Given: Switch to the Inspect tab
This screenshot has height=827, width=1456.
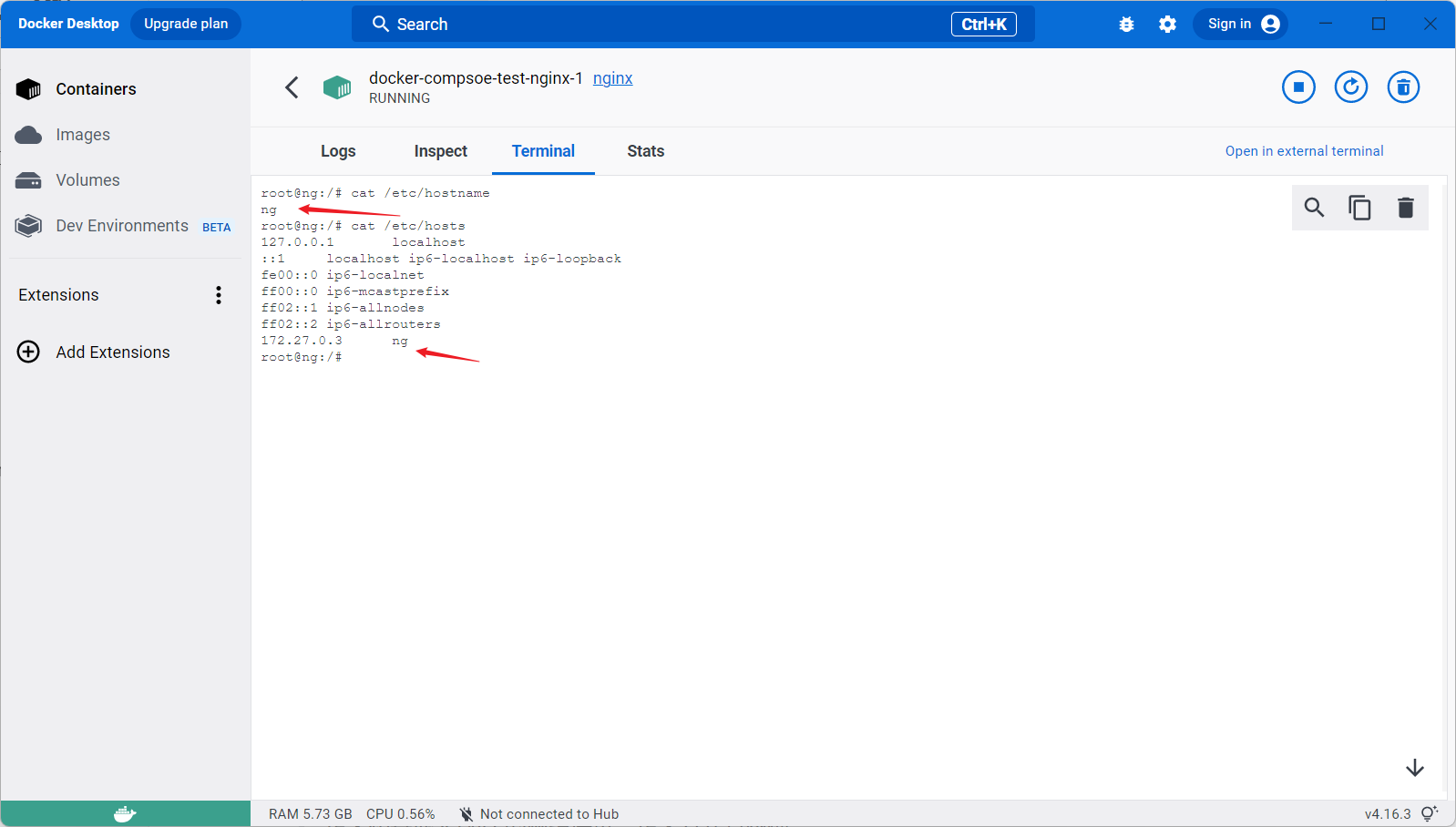Looking at the screenshot, I should coord(441,151).
